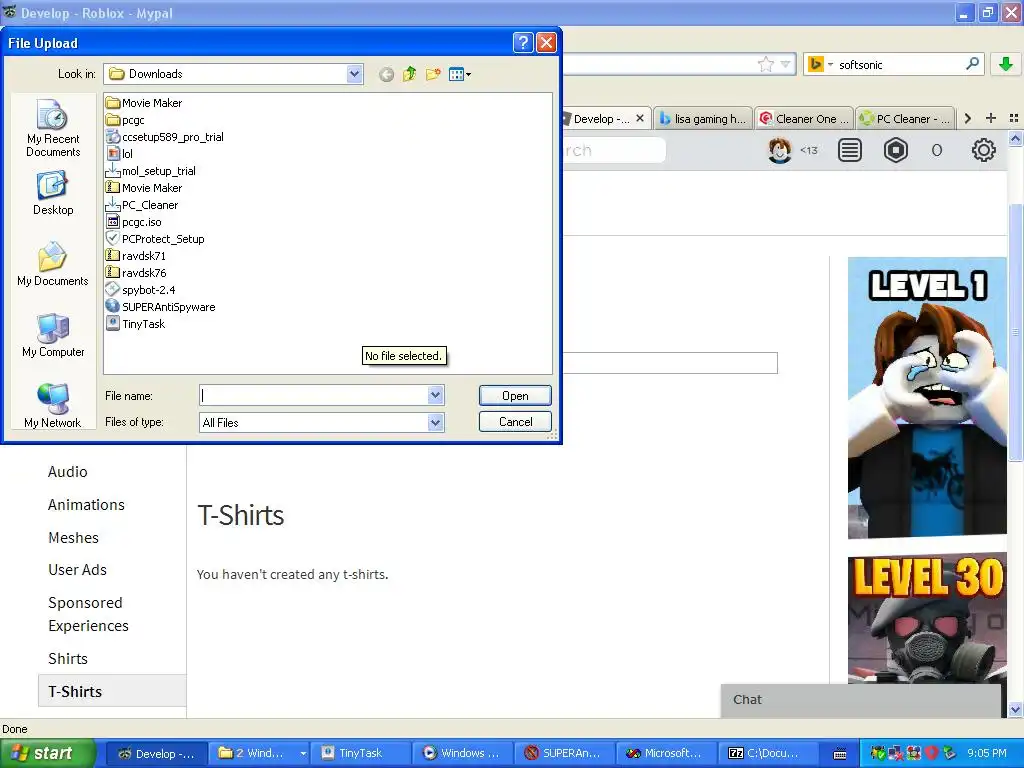Screen dimensions: 1024x768
Task: Switch to the PC Cleaner tab
Action: click(x=905, y=119)
